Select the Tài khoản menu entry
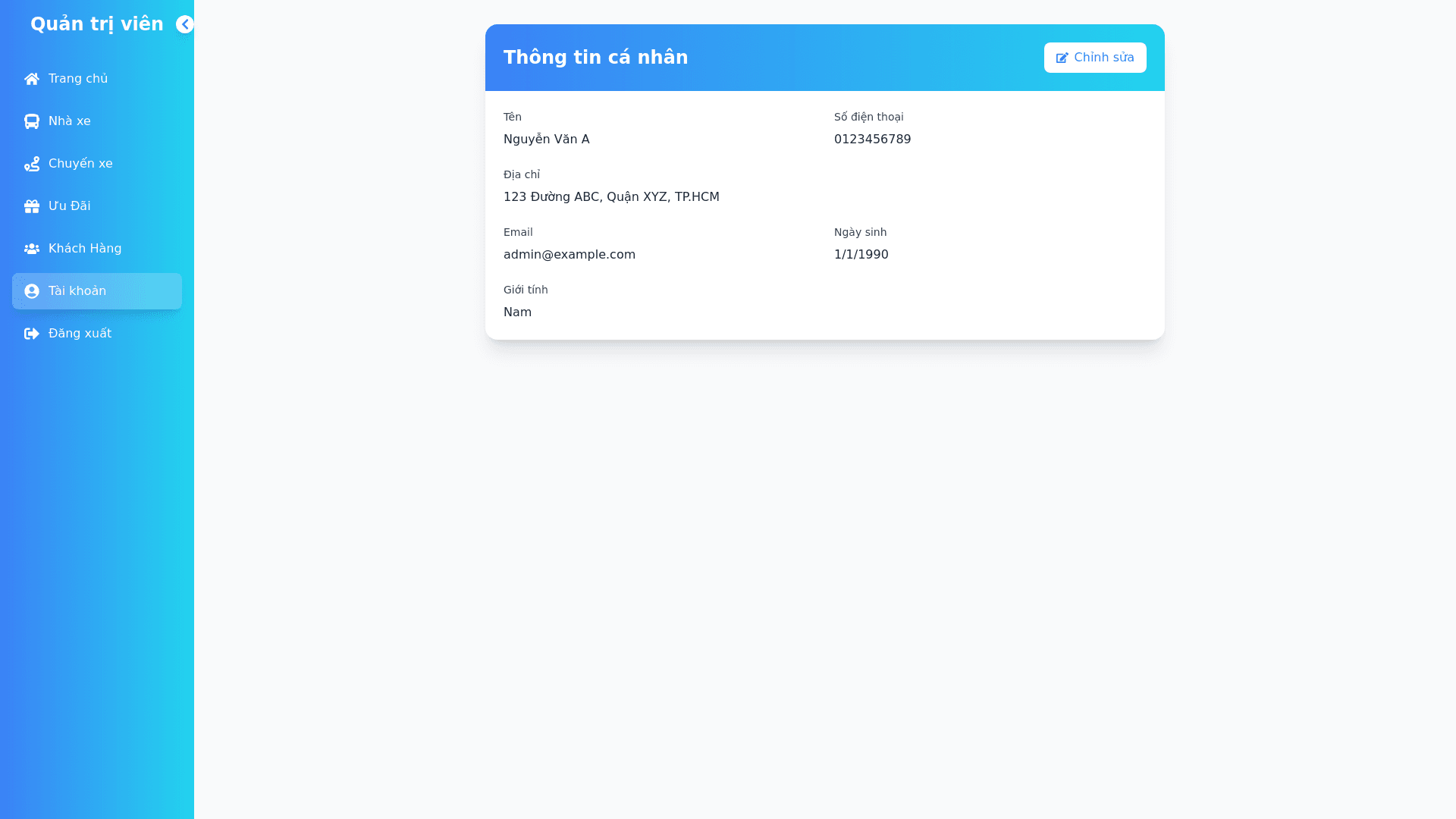Image resolution: width=1456 pixels, height=819 pixels. pos(77,291)
